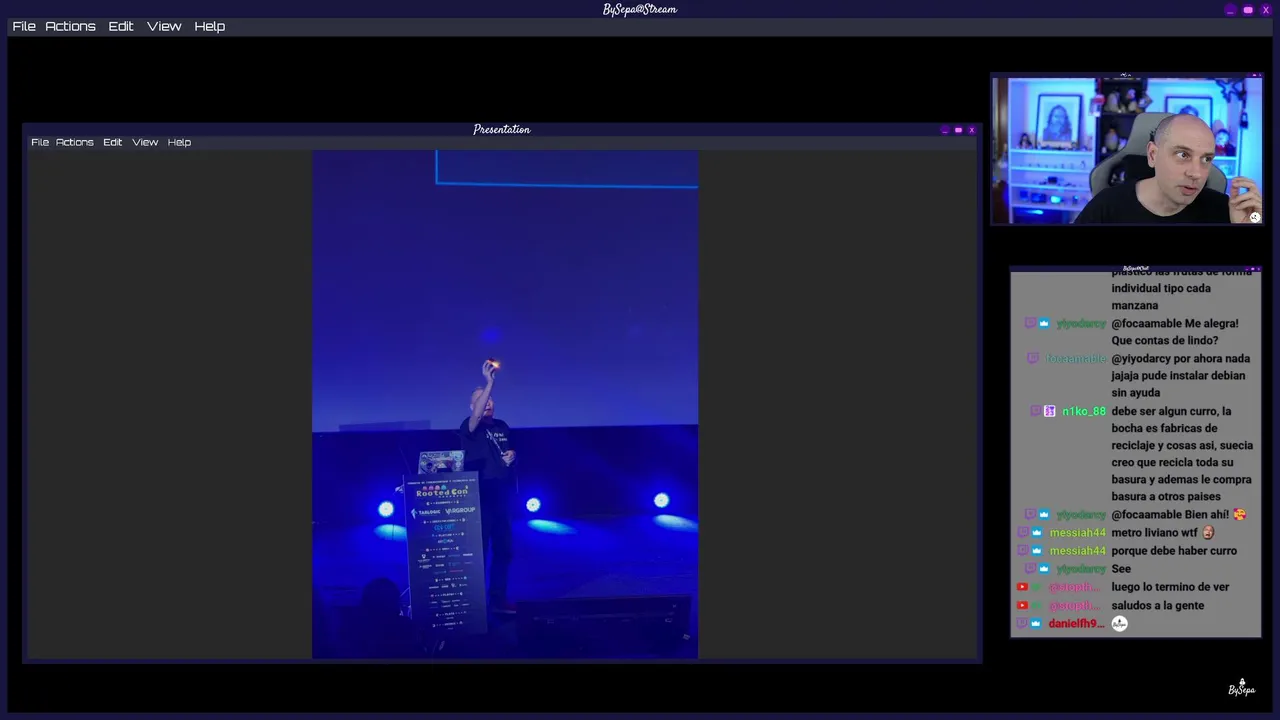Click the stage photo in Presentation window

[505, 404]
